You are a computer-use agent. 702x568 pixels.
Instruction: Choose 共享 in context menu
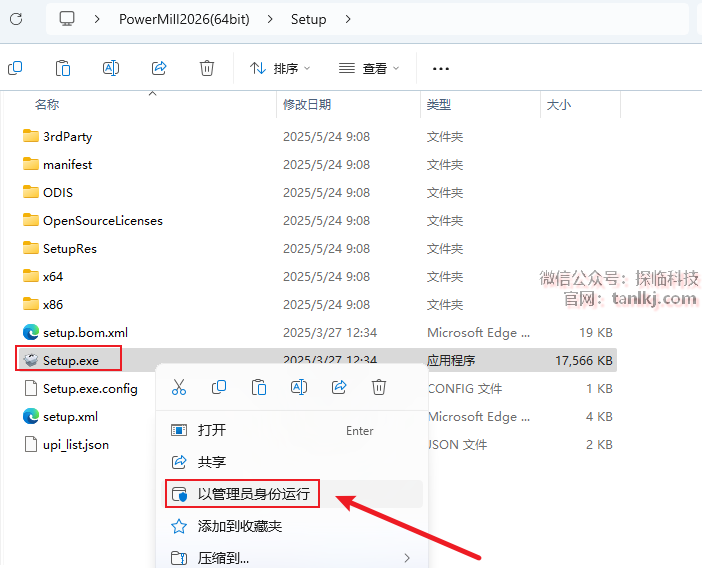click(292, 462)
